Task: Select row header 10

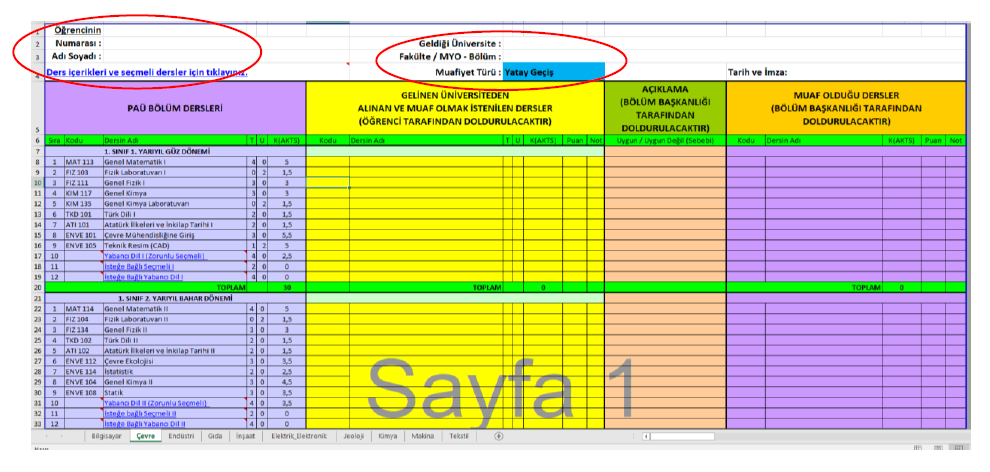Action: 36,183
